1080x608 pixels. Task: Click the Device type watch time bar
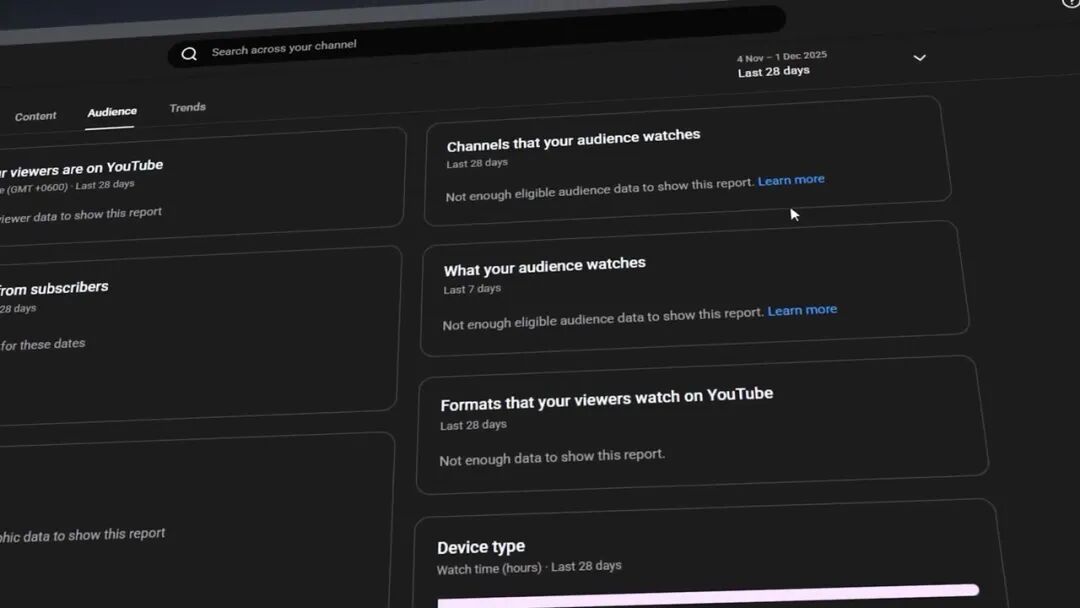708,595
